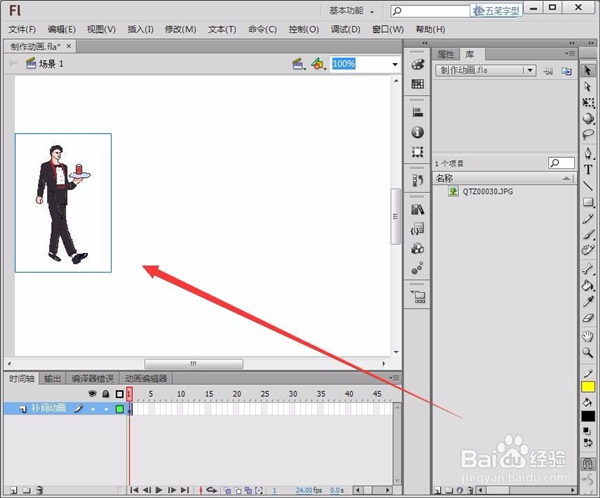Select the Subselection tool
Viewport: 600px width, 498px height.
(x=588, y=87)
